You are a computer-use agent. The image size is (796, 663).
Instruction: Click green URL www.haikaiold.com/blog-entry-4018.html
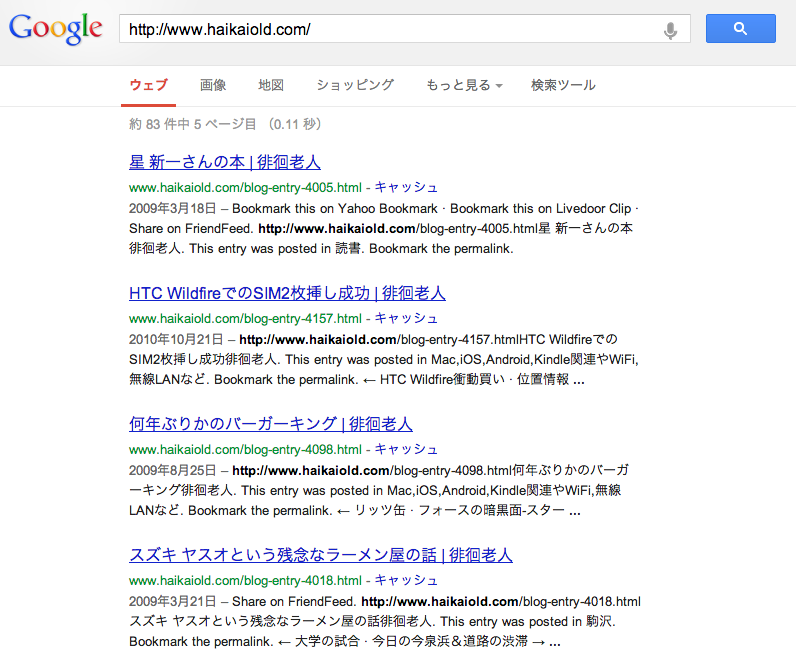coord(245,580)
